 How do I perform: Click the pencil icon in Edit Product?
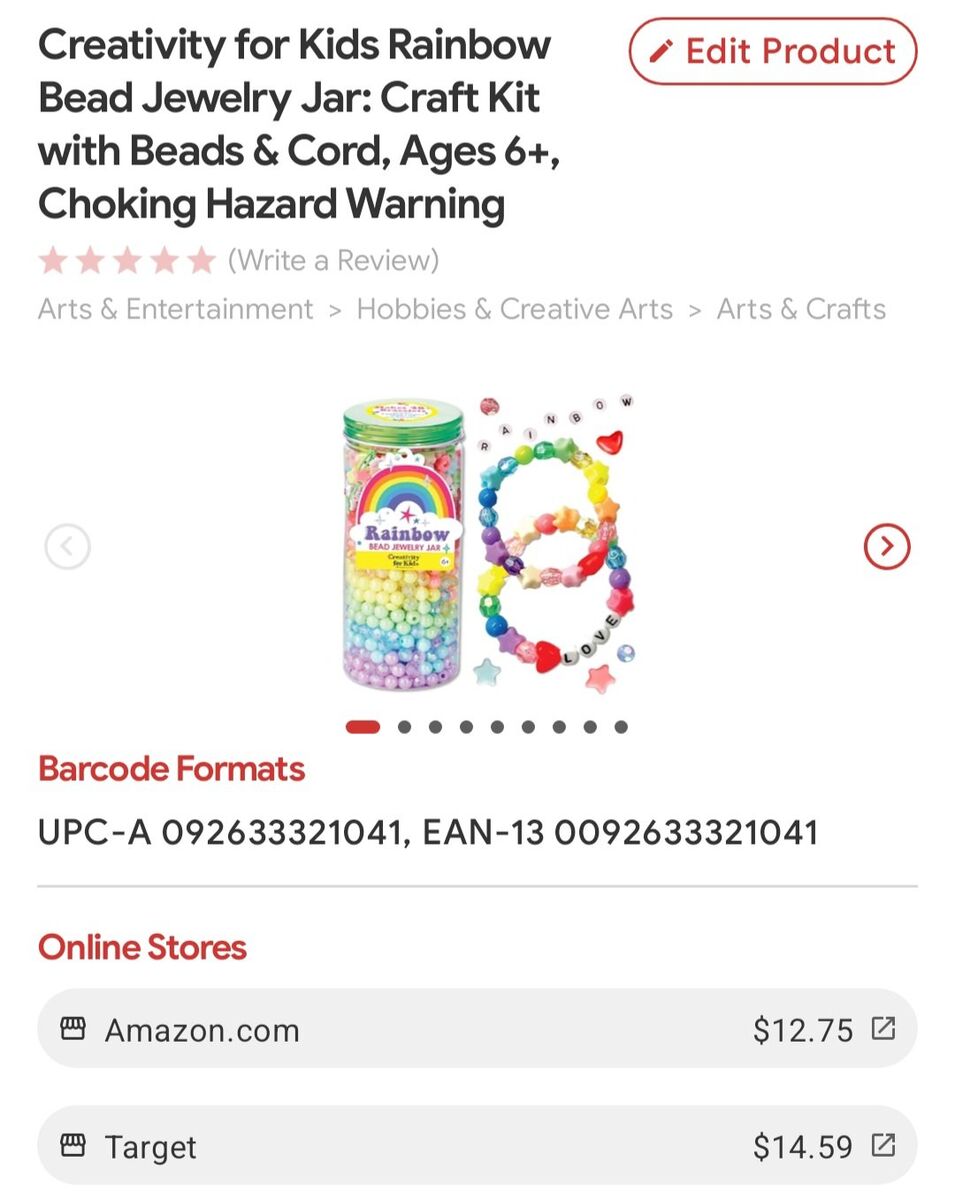point(661,51)
